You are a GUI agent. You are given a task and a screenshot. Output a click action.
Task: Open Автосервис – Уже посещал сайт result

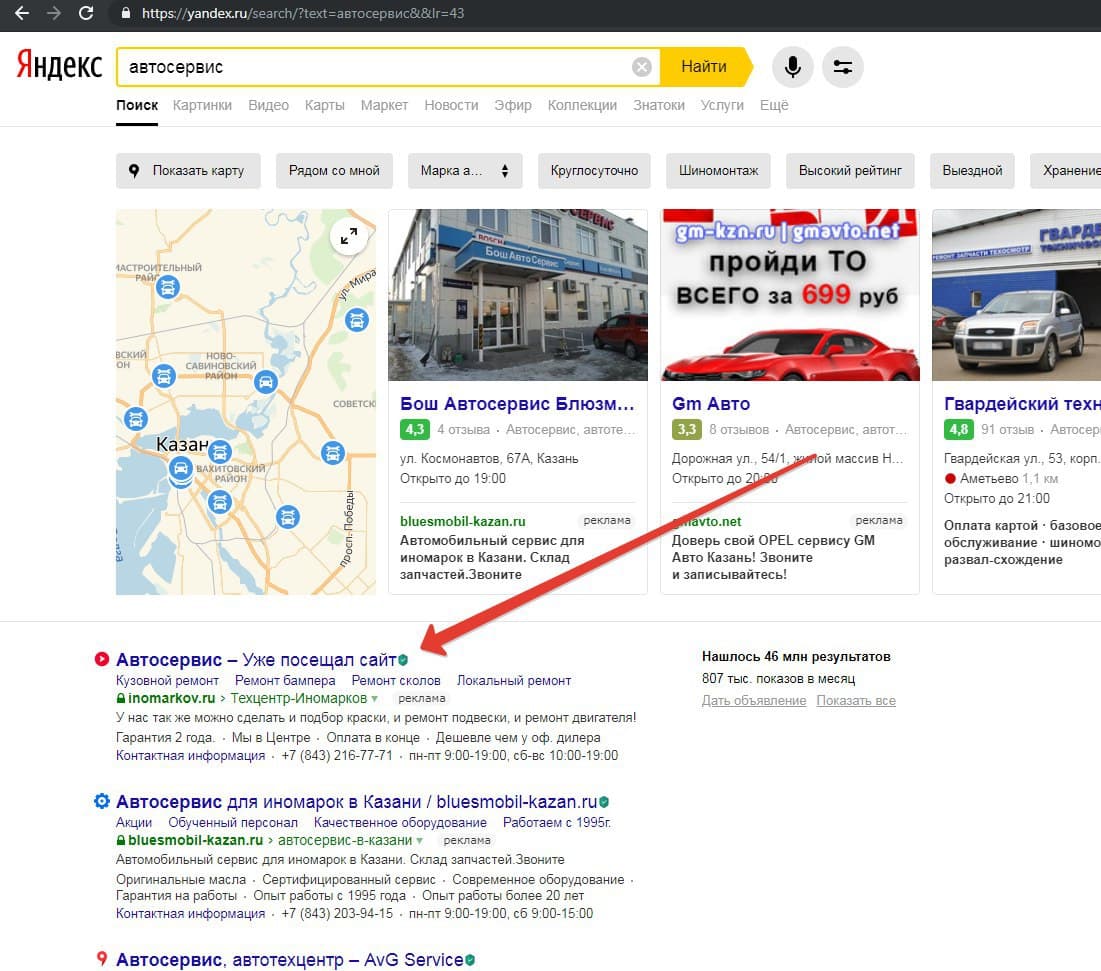[256, 660]
